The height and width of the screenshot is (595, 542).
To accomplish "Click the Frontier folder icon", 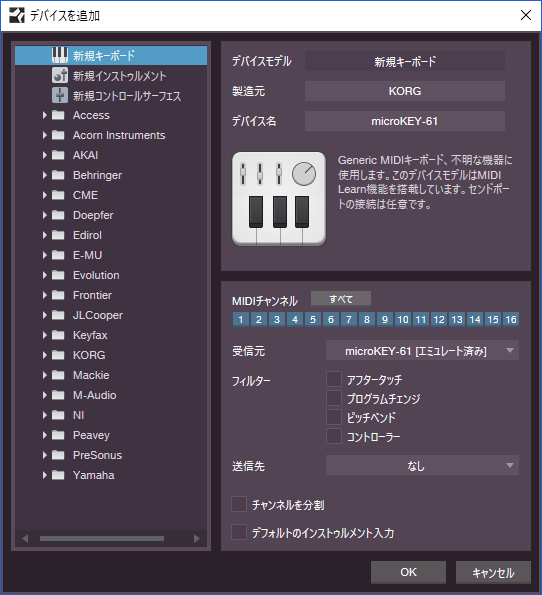I will tap(58, 295).
